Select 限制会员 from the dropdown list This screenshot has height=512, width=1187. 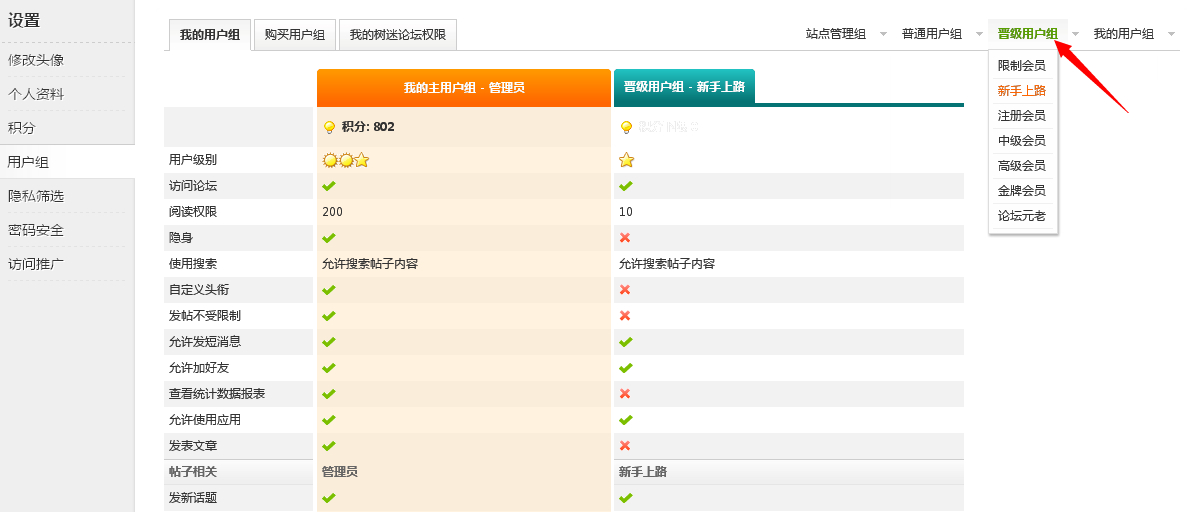pos(1022,66)
